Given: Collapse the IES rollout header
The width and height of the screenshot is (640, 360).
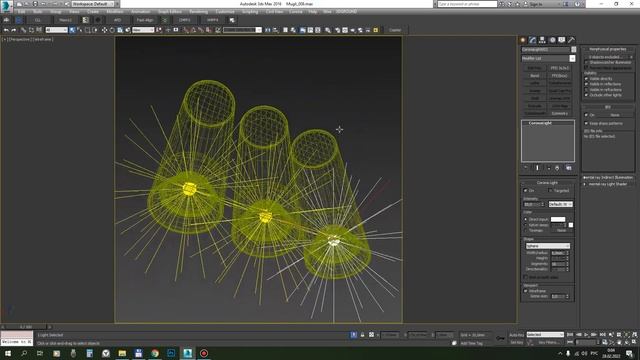Looking at the screenshot, I should pos(607,107).
